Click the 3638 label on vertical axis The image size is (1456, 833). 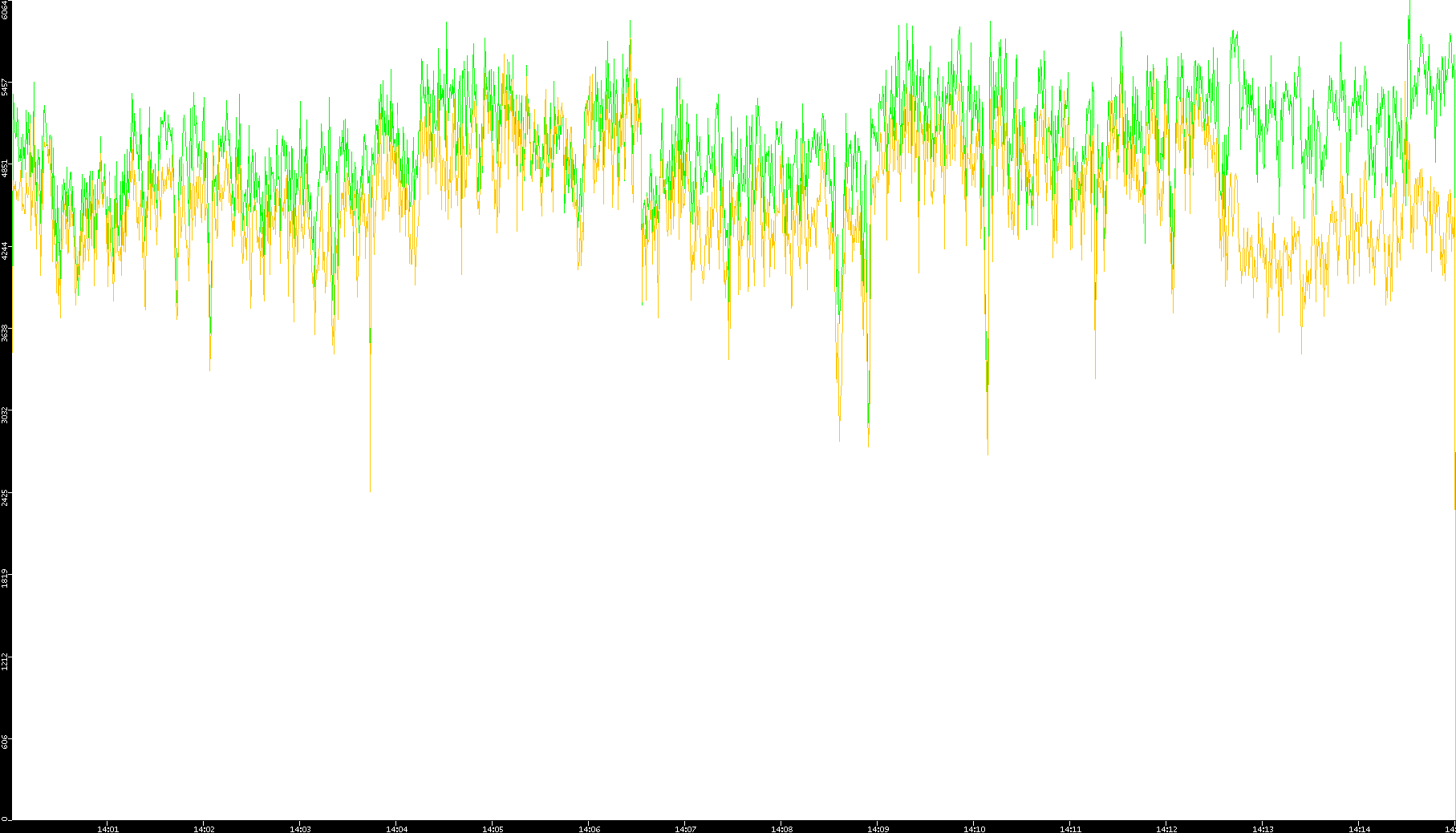pyautogui.click(x=6, y=333)
